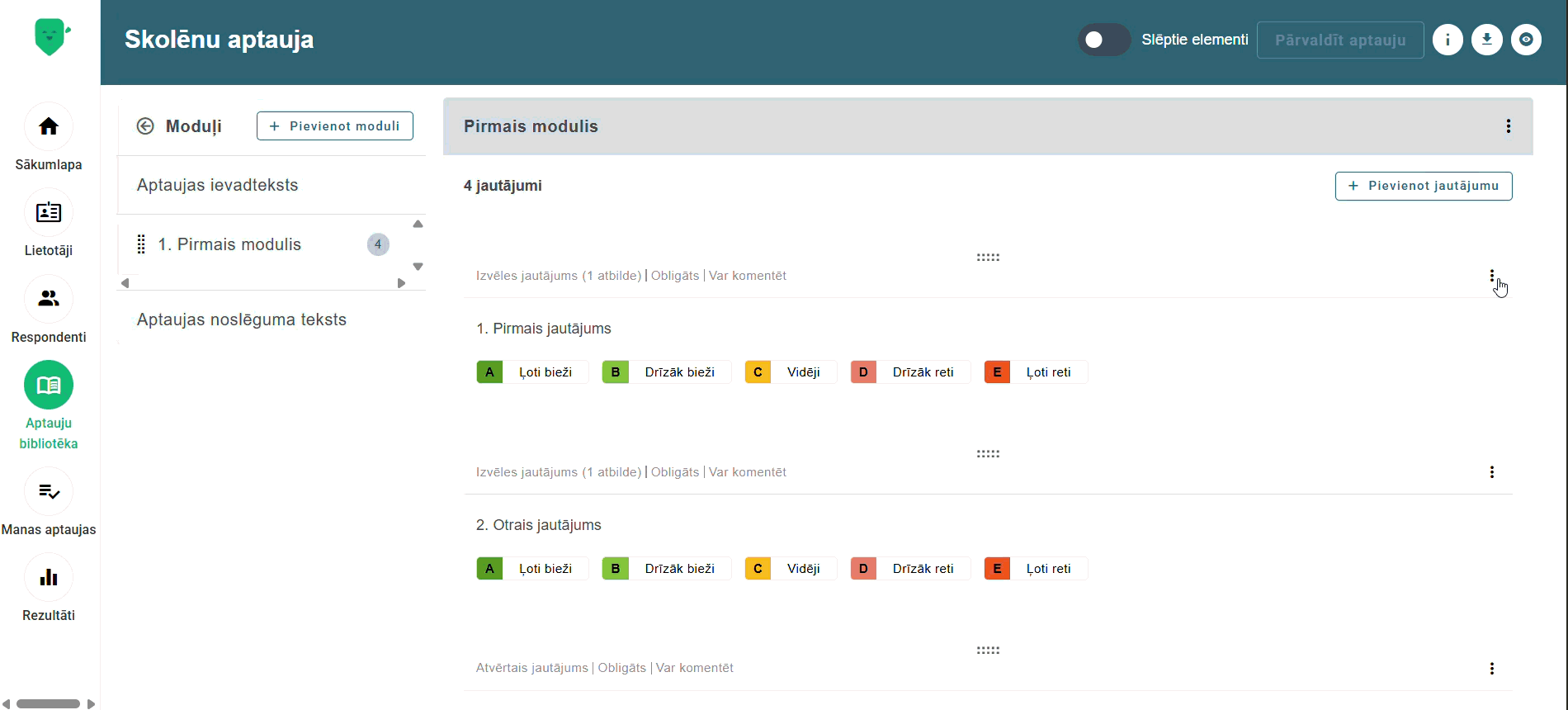Screen dimensions: 1568x710
Task: Open Rezultāti charts page
Action: 49,578
